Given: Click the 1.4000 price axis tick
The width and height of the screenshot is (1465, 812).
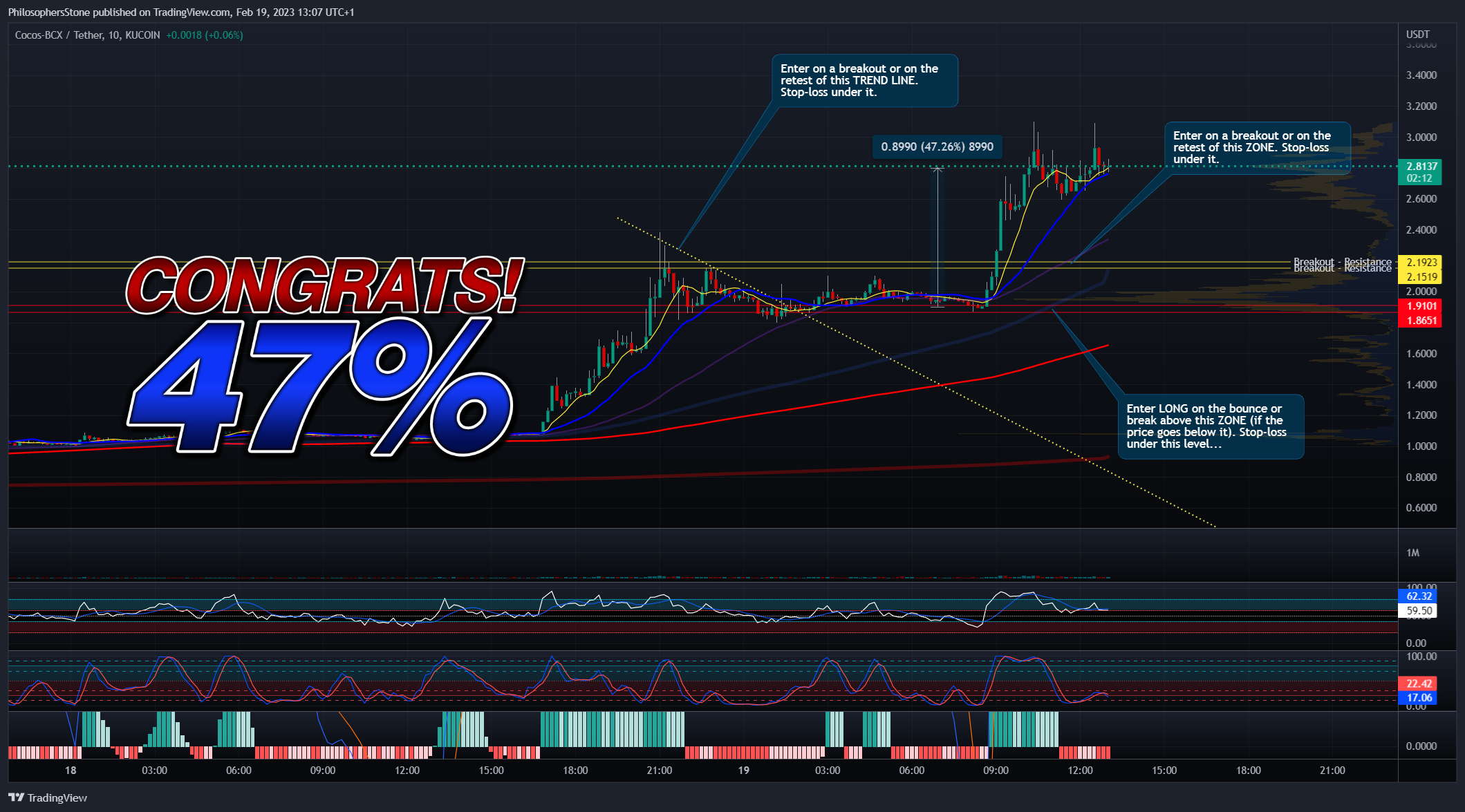Looking at the screenshot, I should coord(1421,385).
